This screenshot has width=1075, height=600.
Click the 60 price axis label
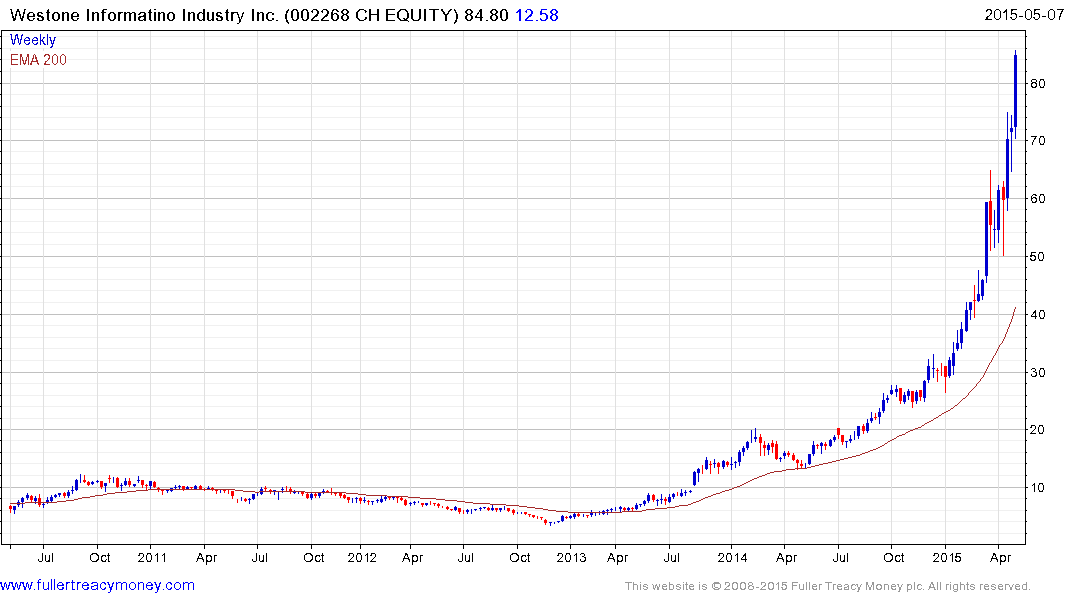point(1037,199)
